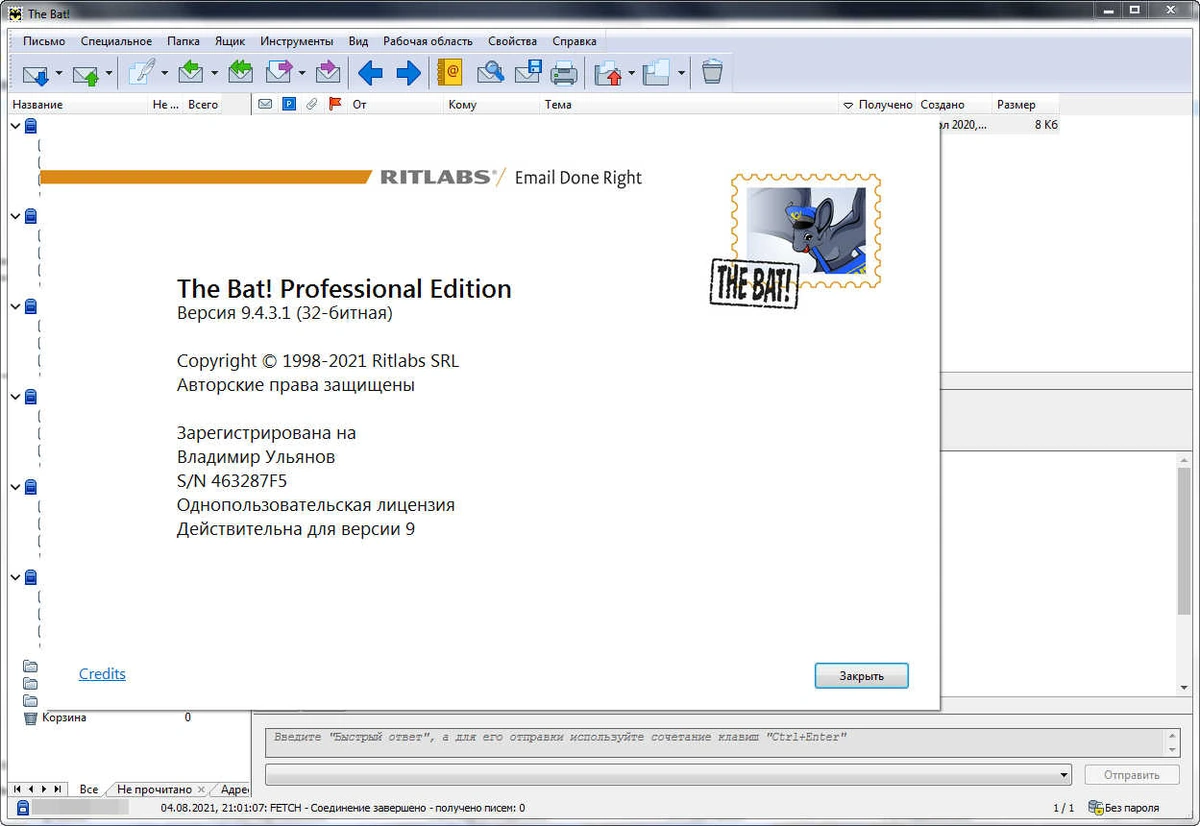Open the receive mail dropdown arrow

point(58,74)
